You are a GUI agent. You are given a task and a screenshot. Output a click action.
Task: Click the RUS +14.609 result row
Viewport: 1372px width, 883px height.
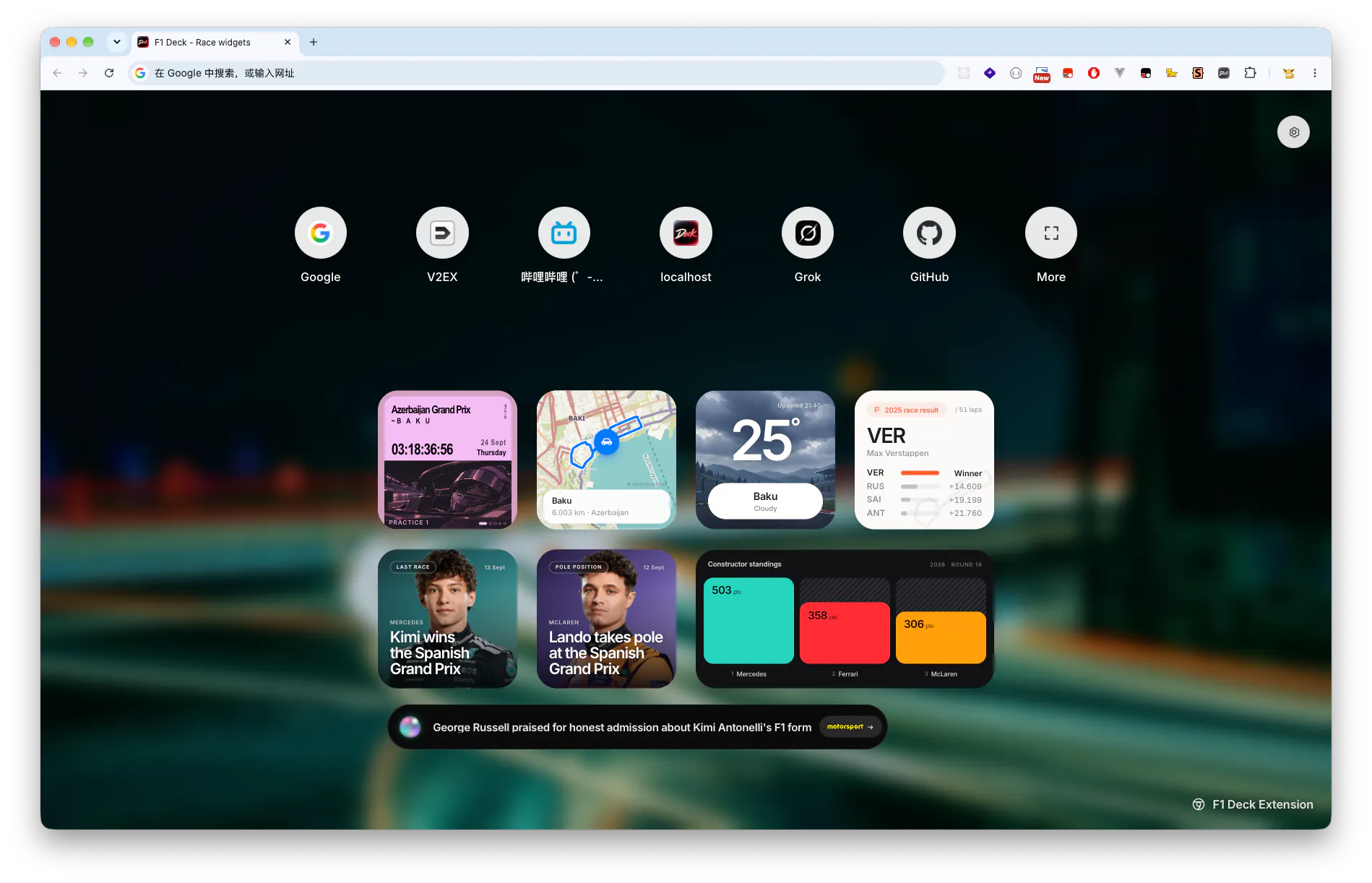(924, 486)
